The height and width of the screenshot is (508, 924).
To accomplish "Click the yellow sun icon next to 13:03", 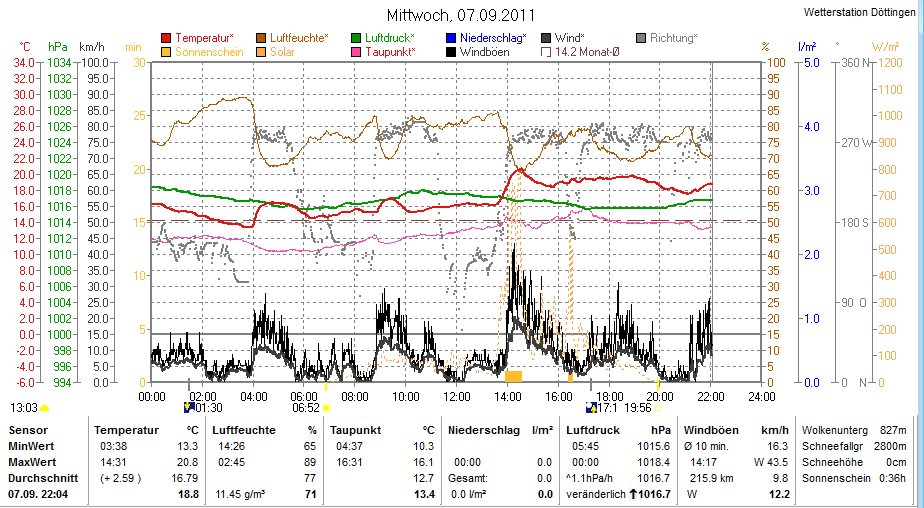I will pyautogui.click(x=45, y=408).
